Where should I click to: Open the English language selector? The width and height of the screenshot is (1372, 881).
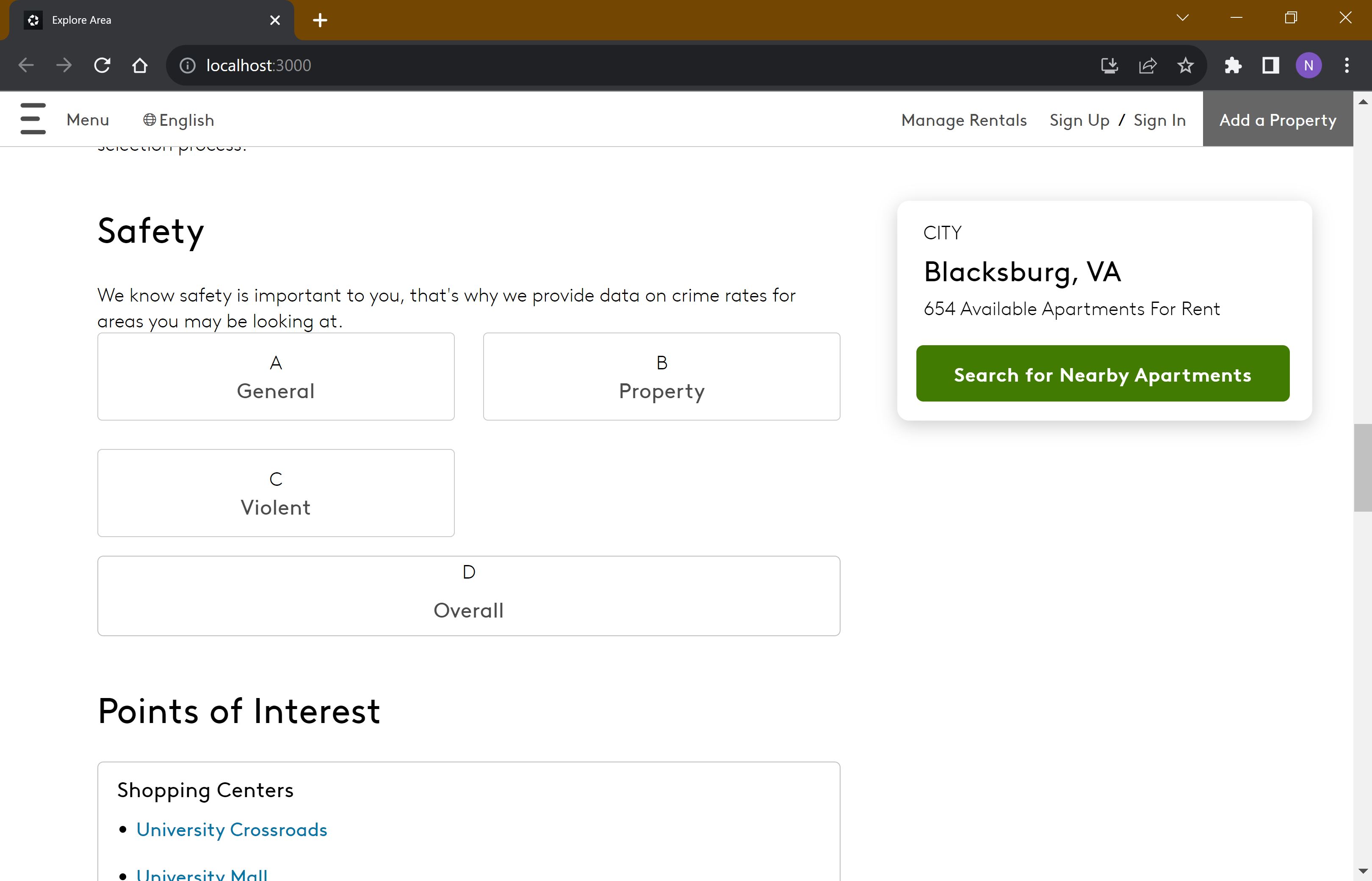(186, 120)
